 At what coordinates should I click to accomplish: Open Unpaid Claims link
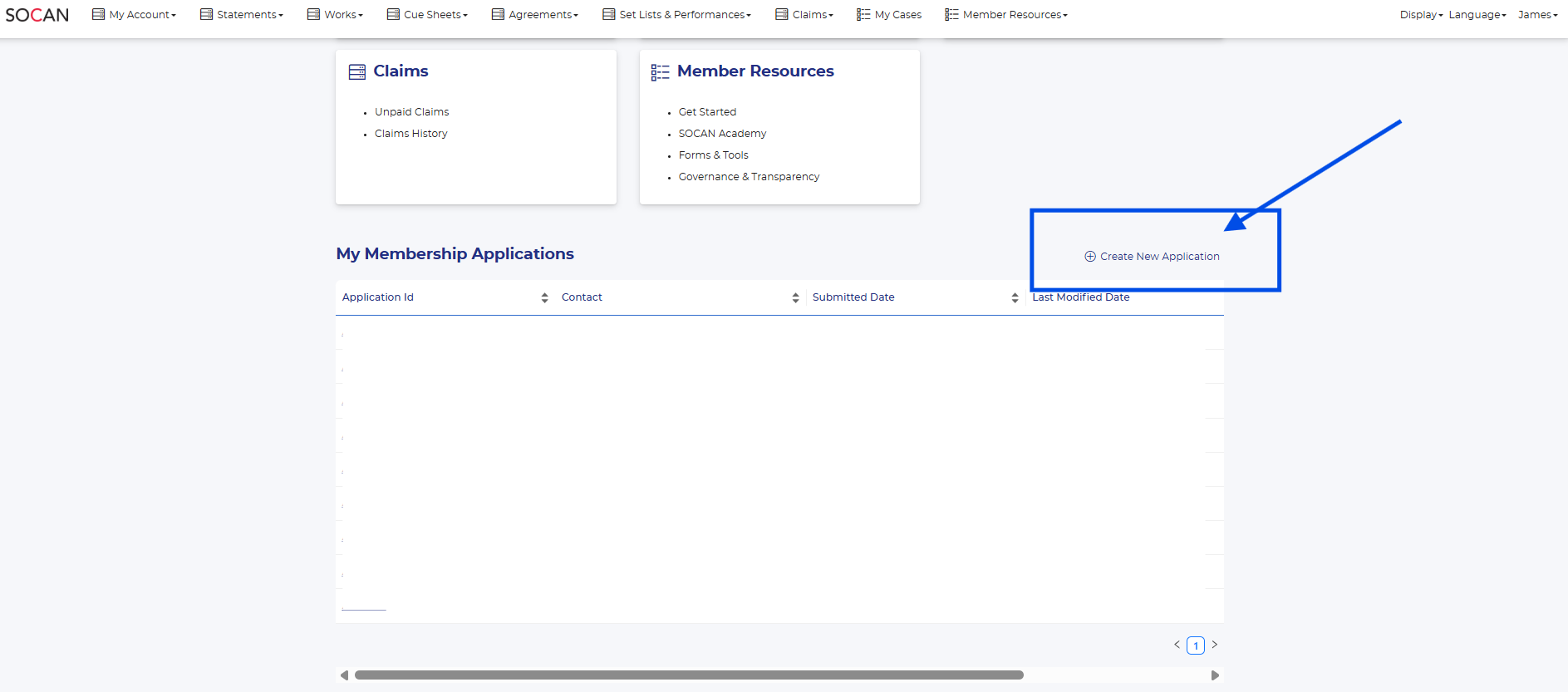[x=411, y=112]
